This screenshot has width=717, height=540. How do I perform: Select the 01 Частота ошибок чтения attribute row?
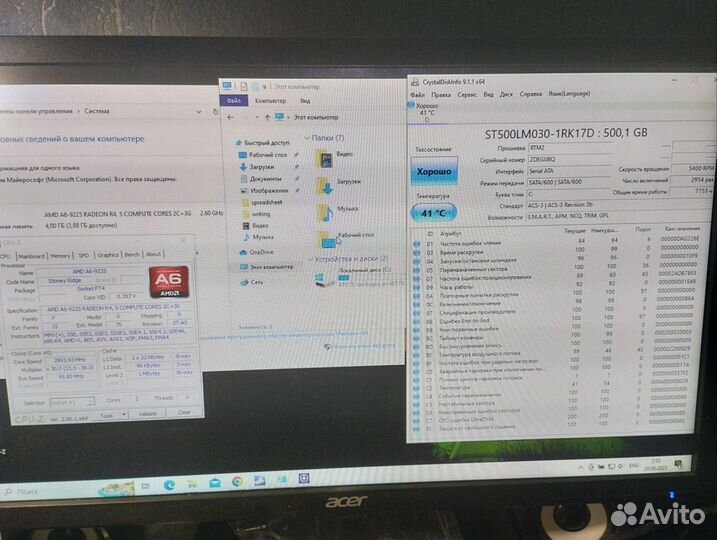556,242
